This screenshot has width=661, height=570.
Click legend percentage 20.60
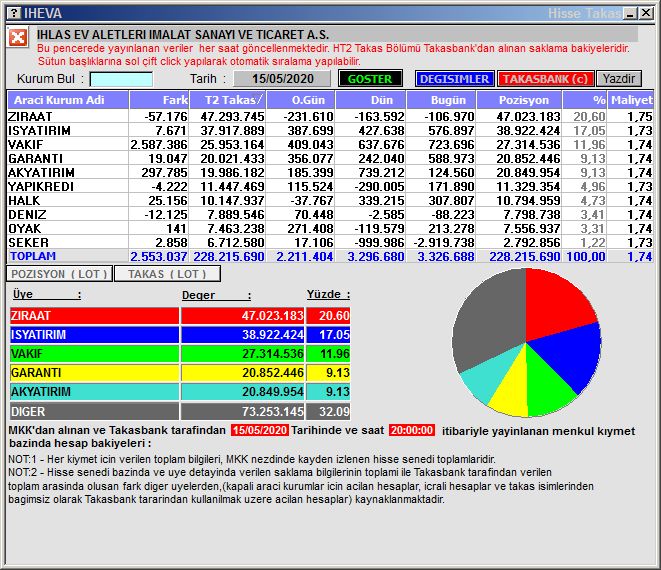pyautogui.click(x=334, y=315)
